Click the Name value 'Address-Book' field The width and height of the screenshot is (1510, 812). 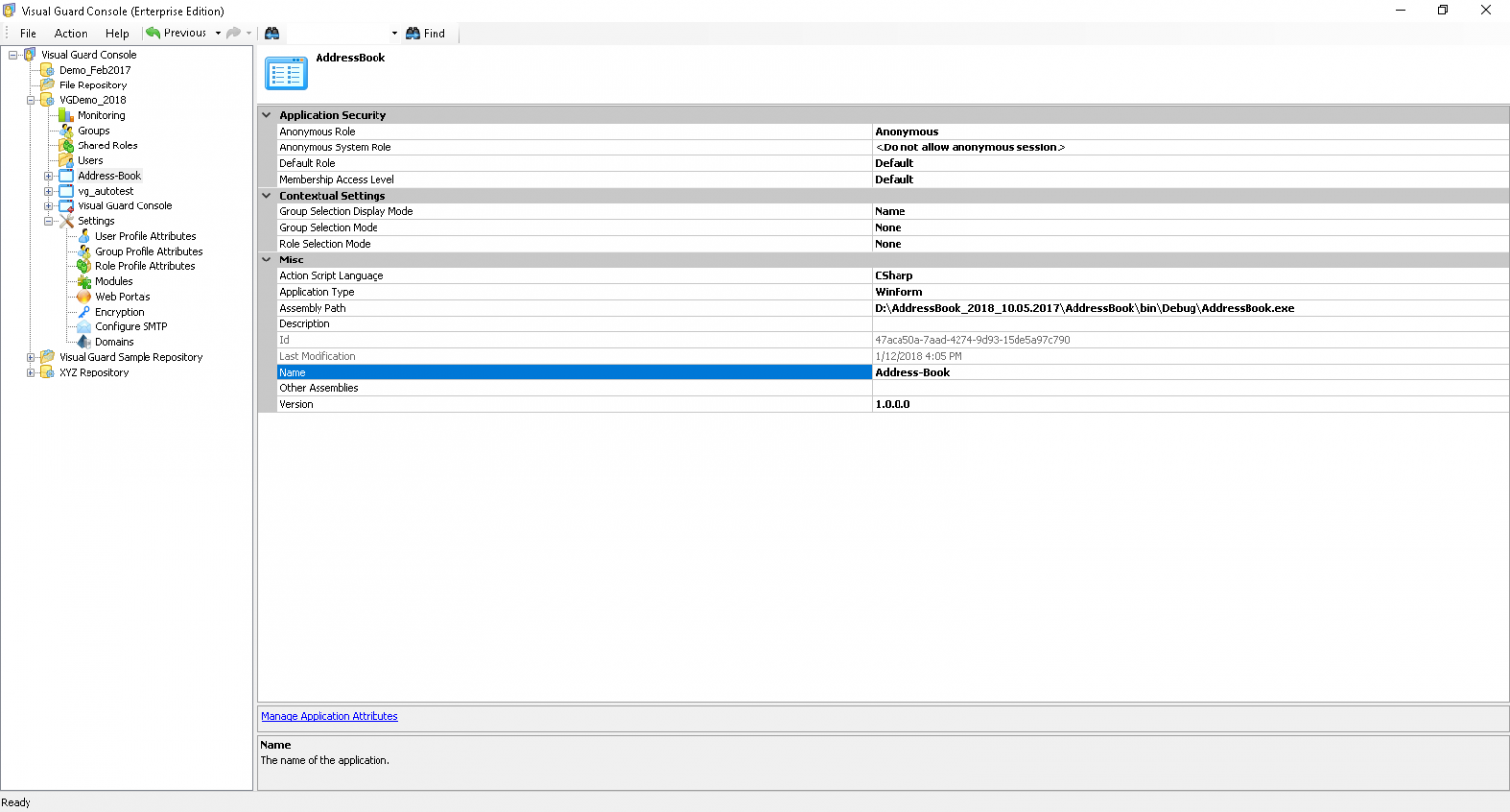click(1191, 373)
